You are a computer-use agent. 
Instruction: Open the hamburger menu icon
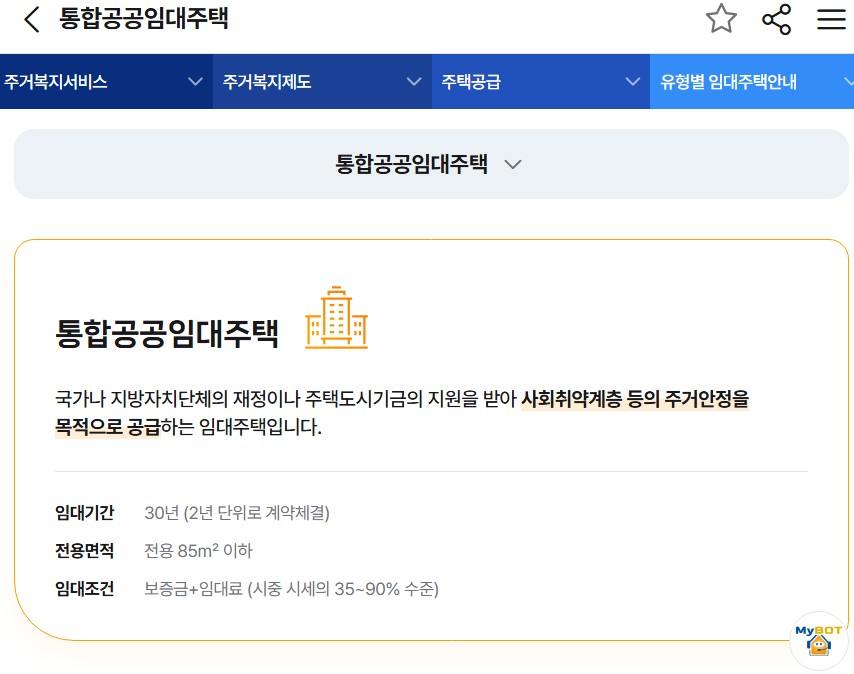(x=831, y=18)
